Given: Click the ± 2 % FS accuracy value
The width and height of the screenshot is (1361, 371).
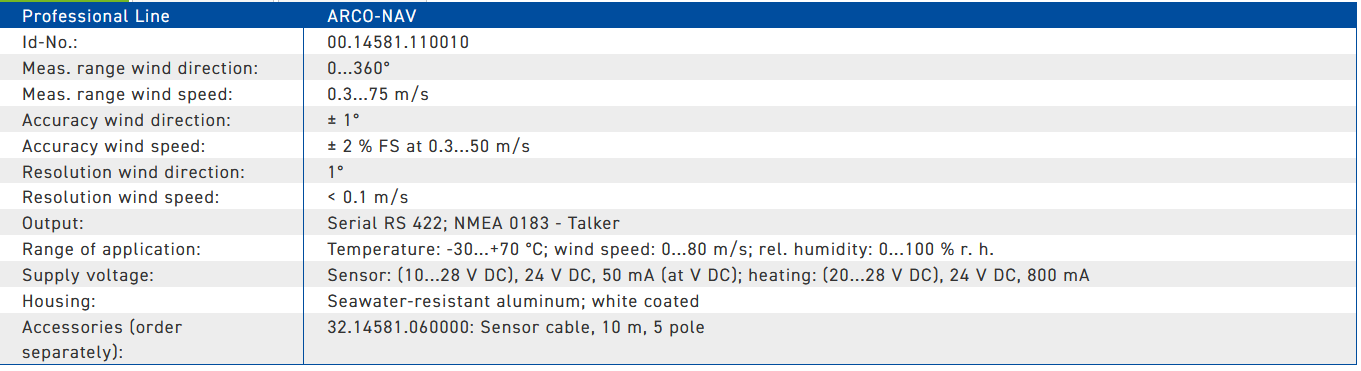Looking at the screenshot, I should point(428,146).
